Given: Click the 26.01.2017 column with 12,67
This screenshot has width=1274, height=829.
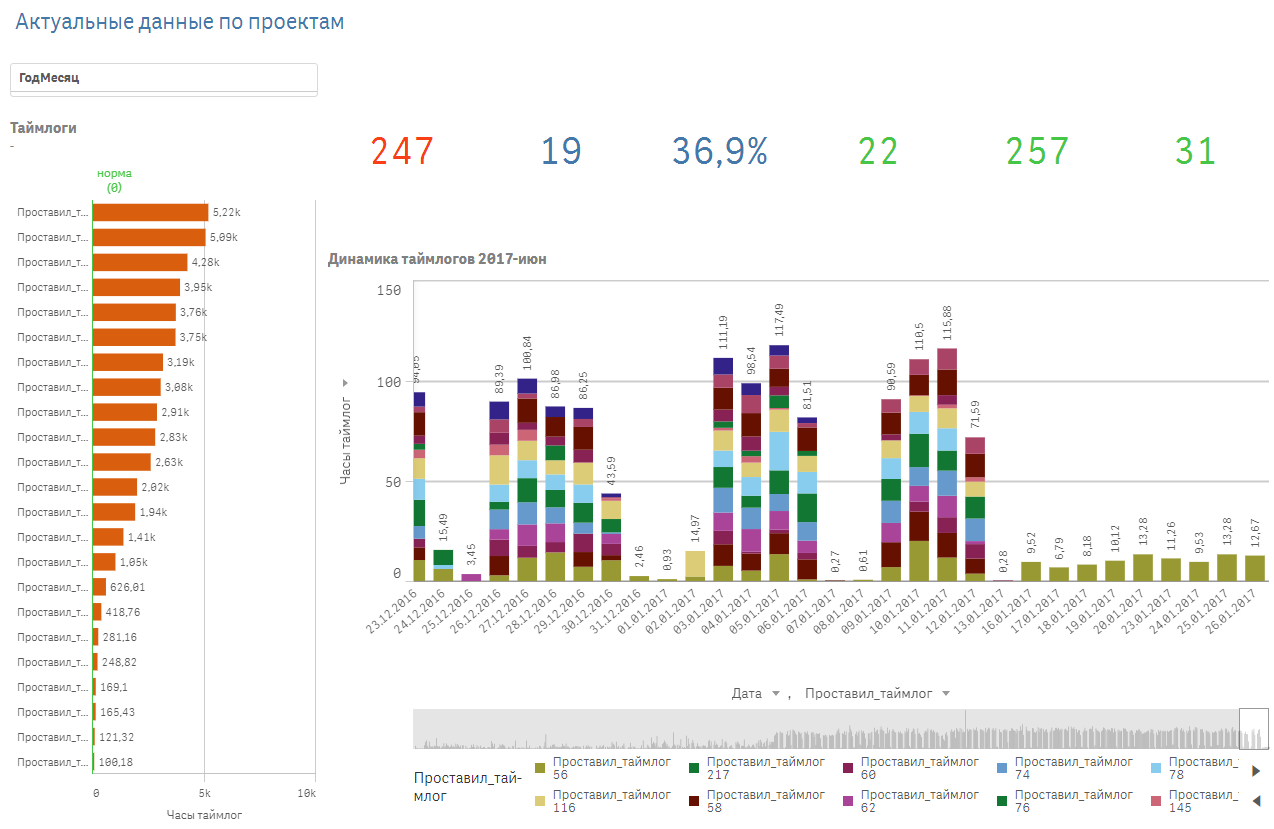Looking at the screenshot, I should click(x=1255, y=568).
